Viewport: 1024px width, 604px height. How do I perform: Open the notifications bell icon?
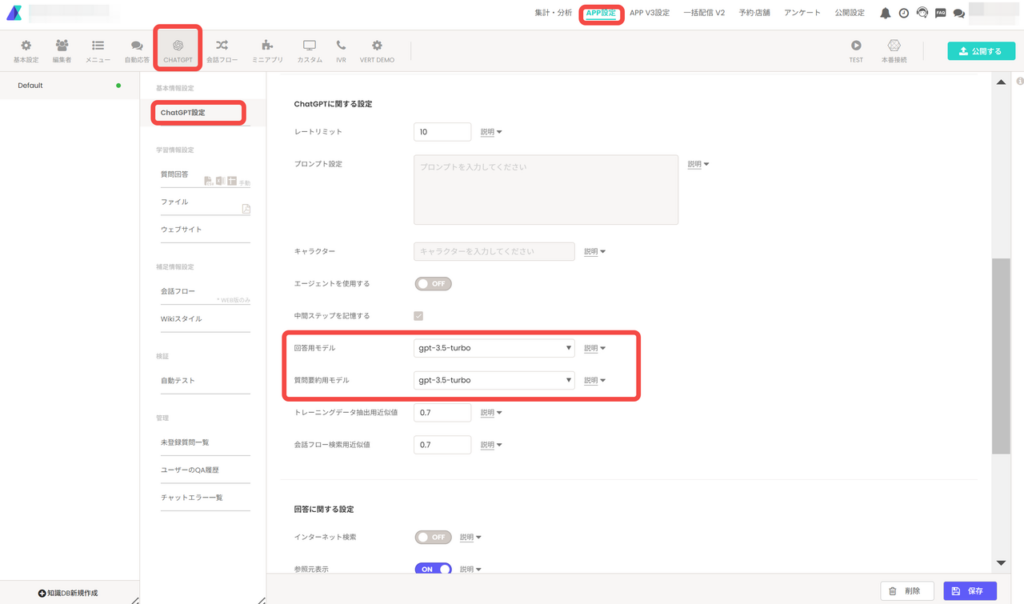click(x=885, y=13)
